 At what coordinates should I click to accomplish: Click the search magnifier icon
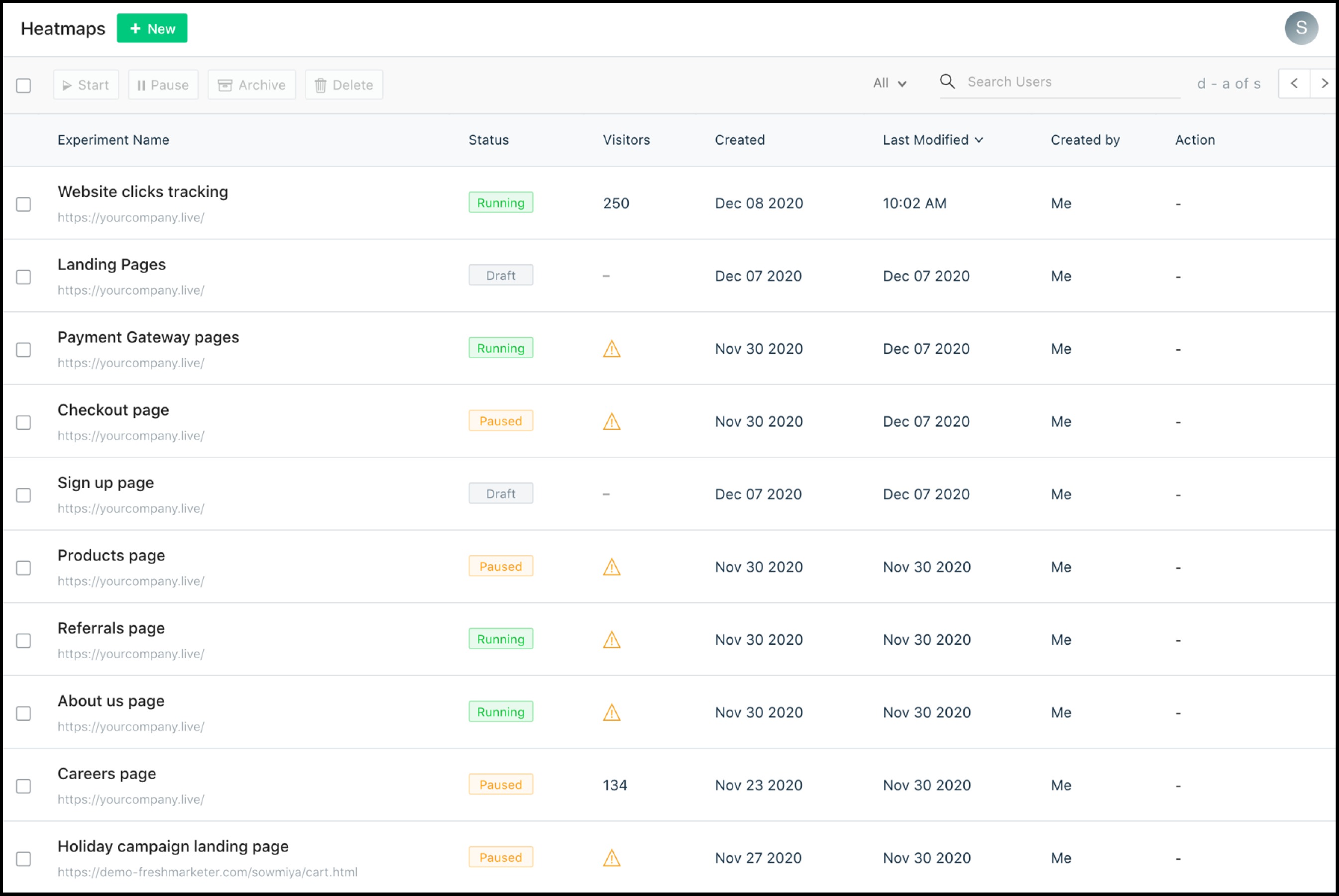pyautogui.click(x=947, y=82)
